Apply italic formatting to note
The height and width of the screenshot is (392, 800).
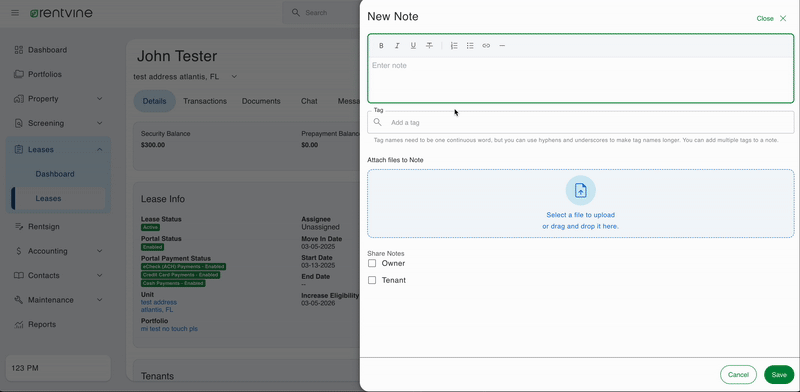point(397,46)
